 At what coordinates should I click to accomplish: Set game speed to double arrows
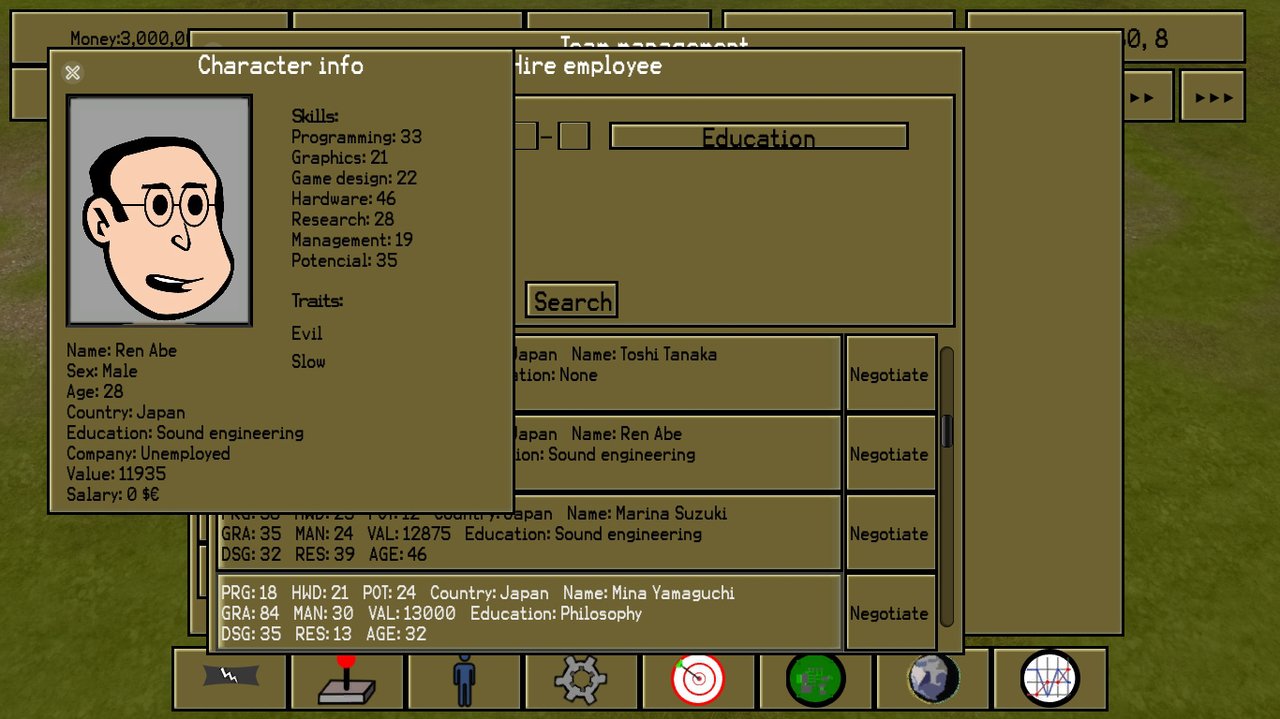1145,97
